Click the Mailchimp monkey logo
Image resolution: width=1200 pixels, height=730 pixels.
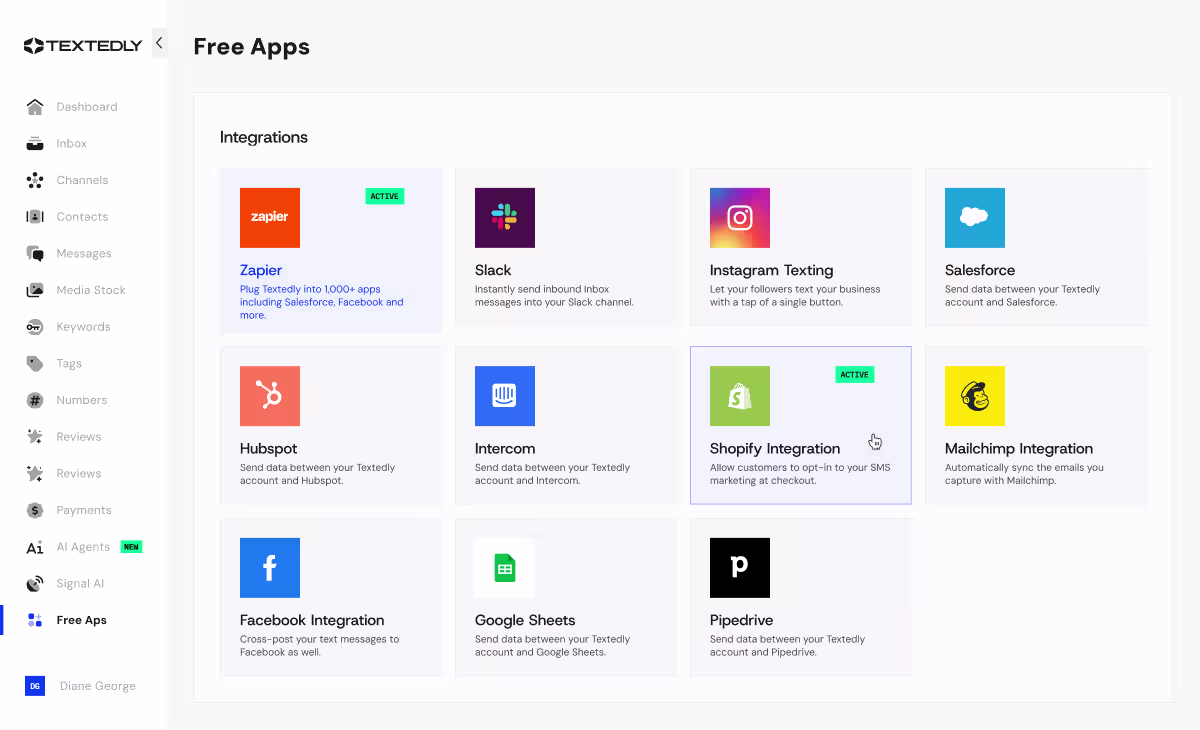point(975,396)
